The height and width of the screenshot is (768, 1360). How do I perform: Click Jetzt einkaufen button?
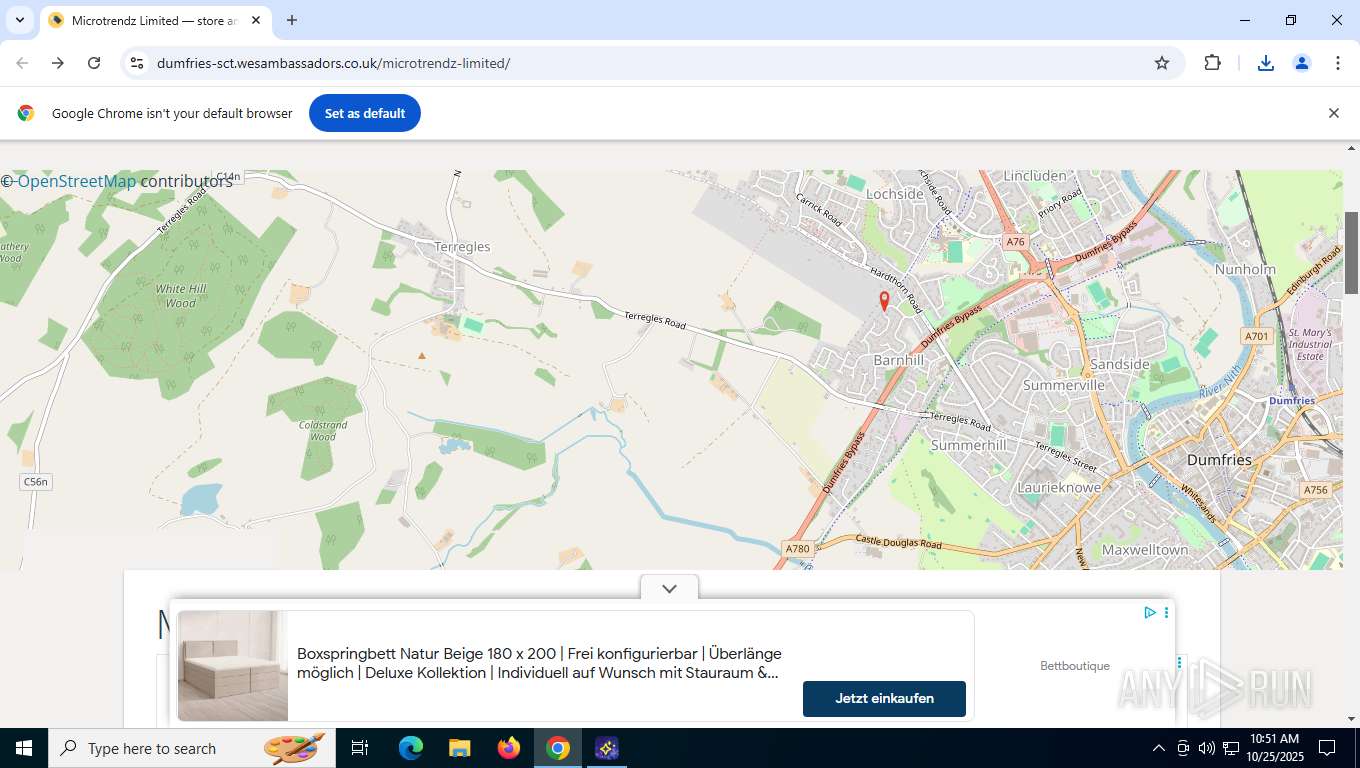click(x=884, y=699)
